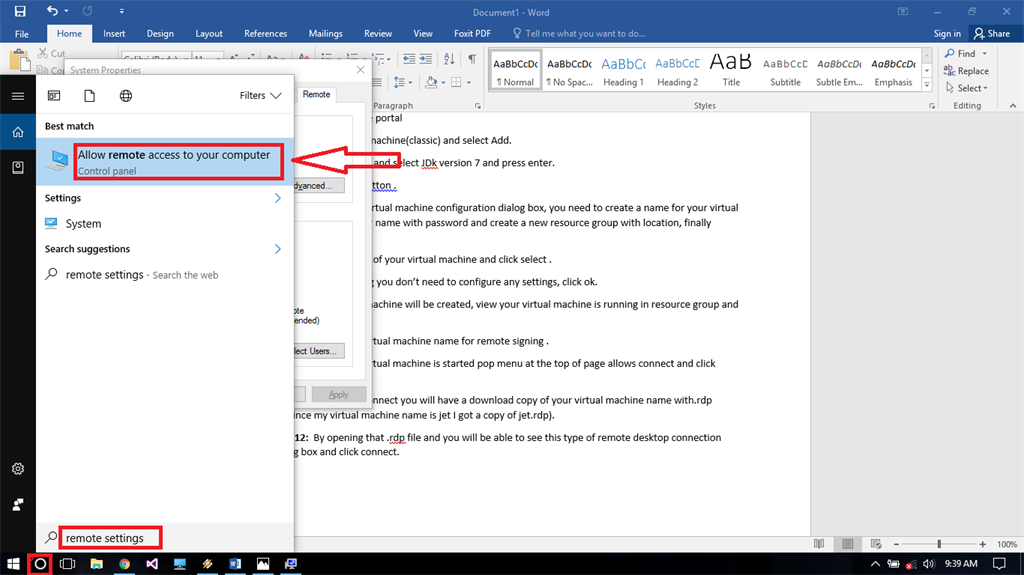Click the Share button
The image size is (1024, 575).
992,33
